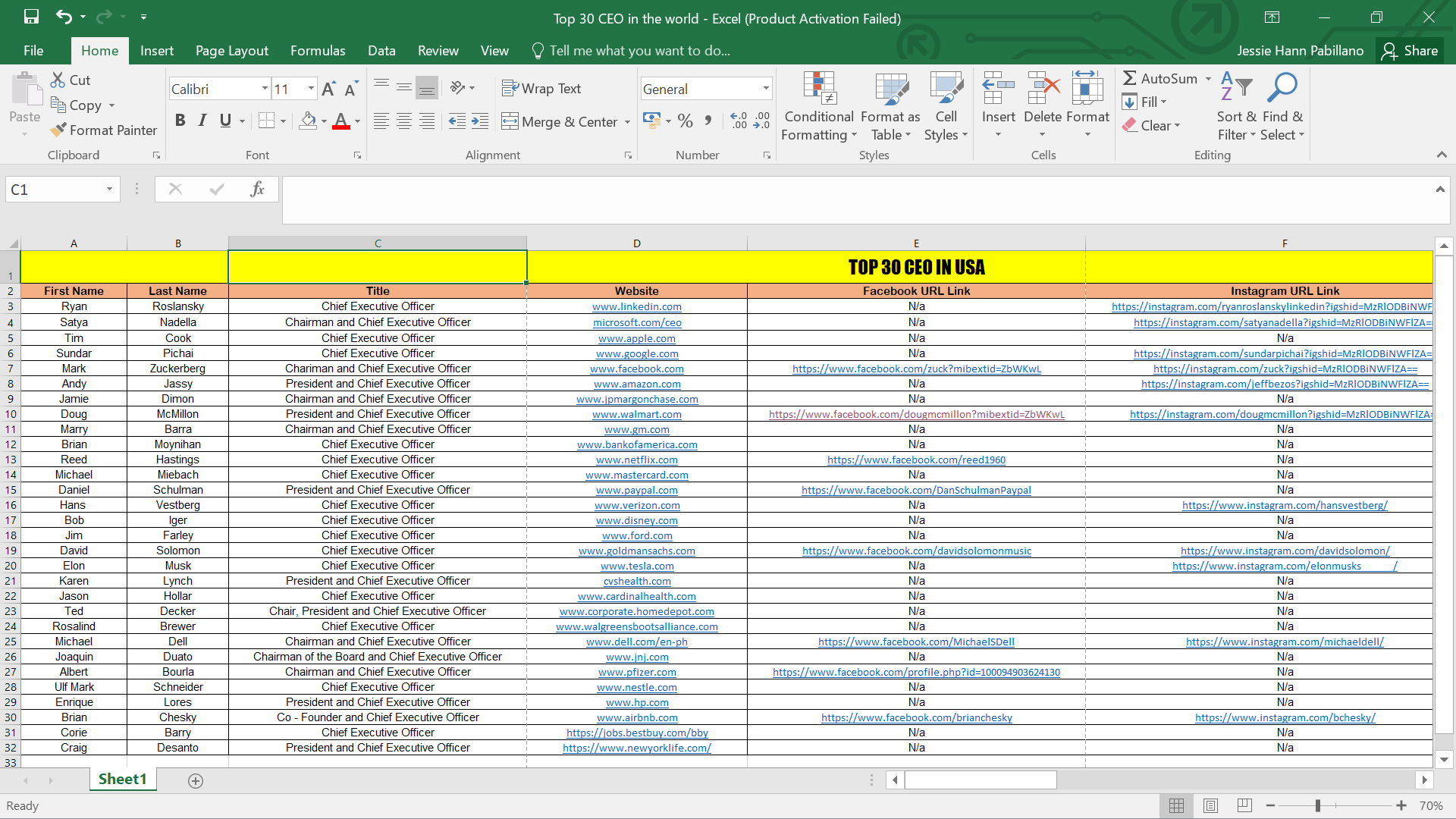
Task: Add a new sheet with plus icon
Action: tap(196, 781)
